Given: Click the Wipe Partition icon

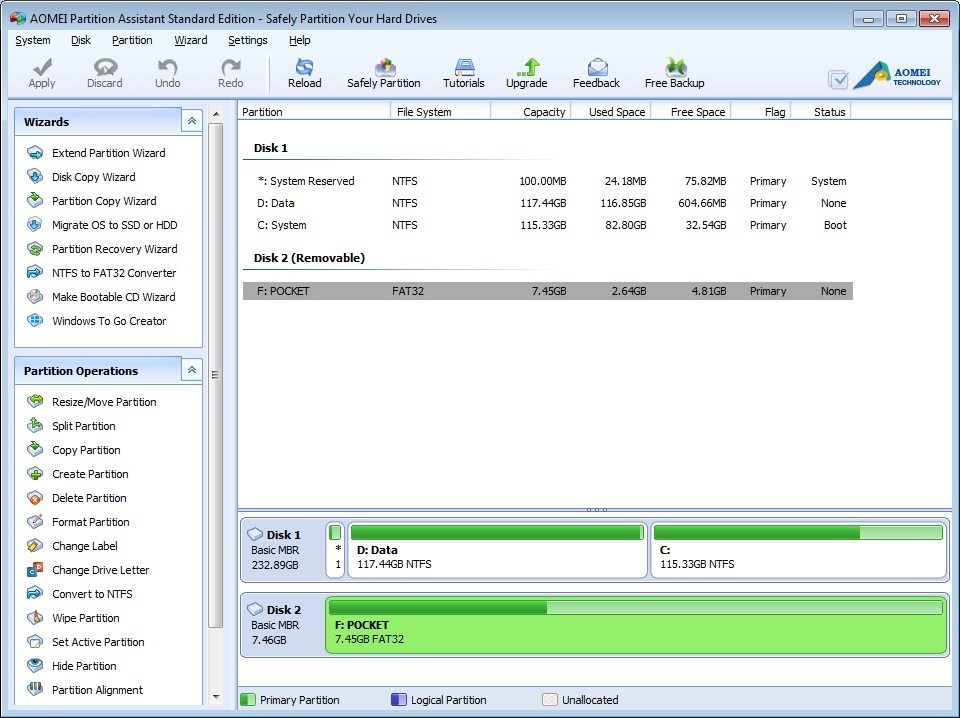Looking at the screenshot, I should tap(35, 618).
